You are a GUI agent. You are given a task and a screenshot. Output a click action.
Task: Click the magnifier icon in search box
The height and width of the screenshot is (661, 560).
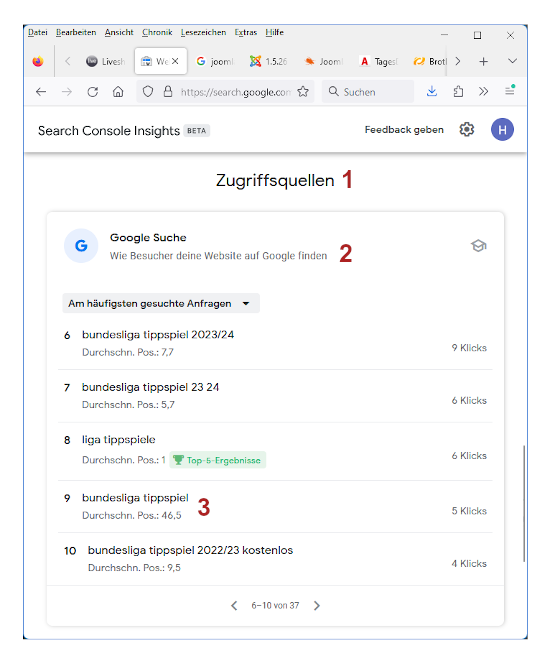334,91
